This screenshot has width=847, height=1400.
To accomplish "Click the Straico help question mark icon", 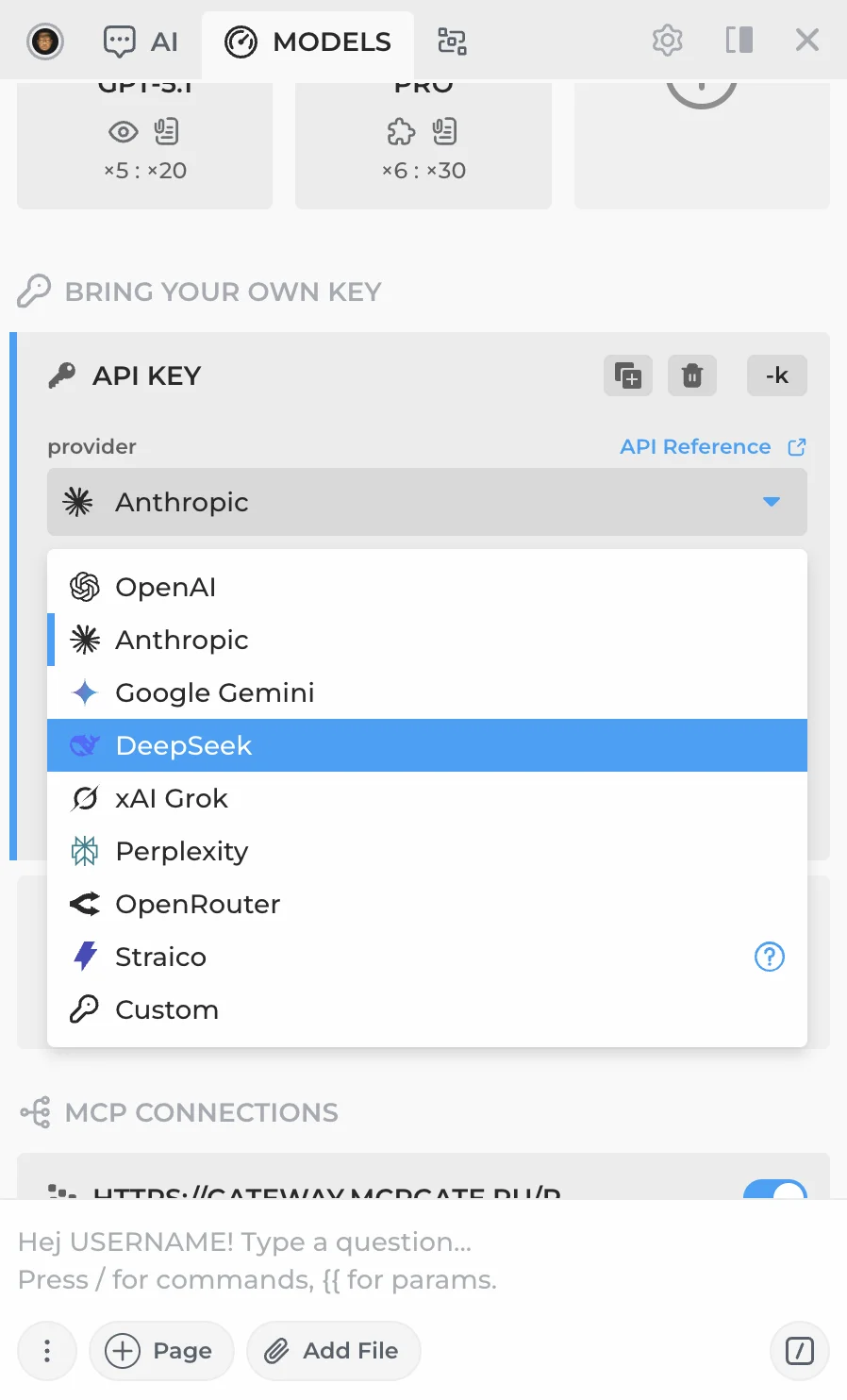I will (770, 957).
